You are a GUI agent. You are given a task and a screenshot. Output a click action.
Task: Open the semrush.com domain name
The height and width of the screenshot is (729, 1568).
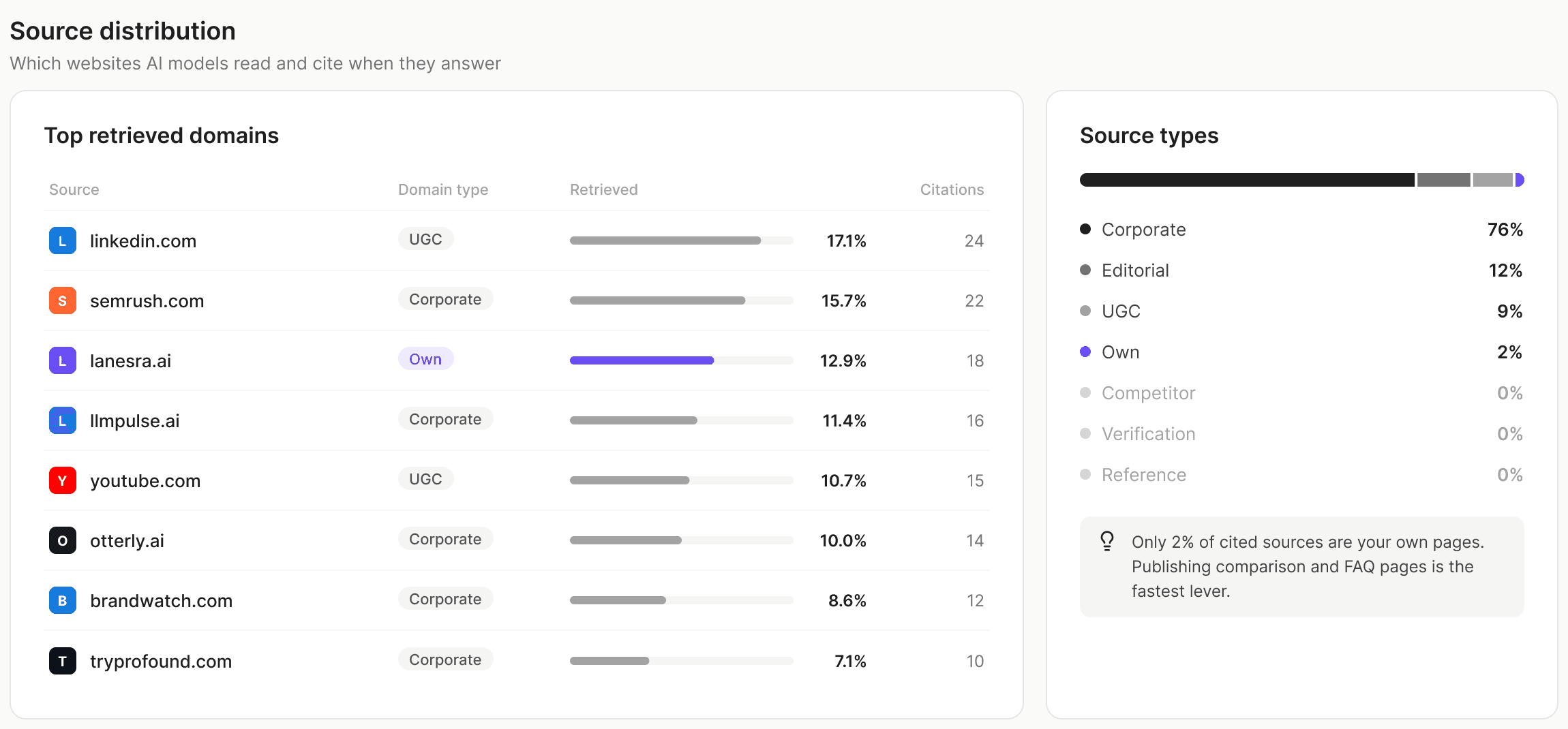[147, 301]
